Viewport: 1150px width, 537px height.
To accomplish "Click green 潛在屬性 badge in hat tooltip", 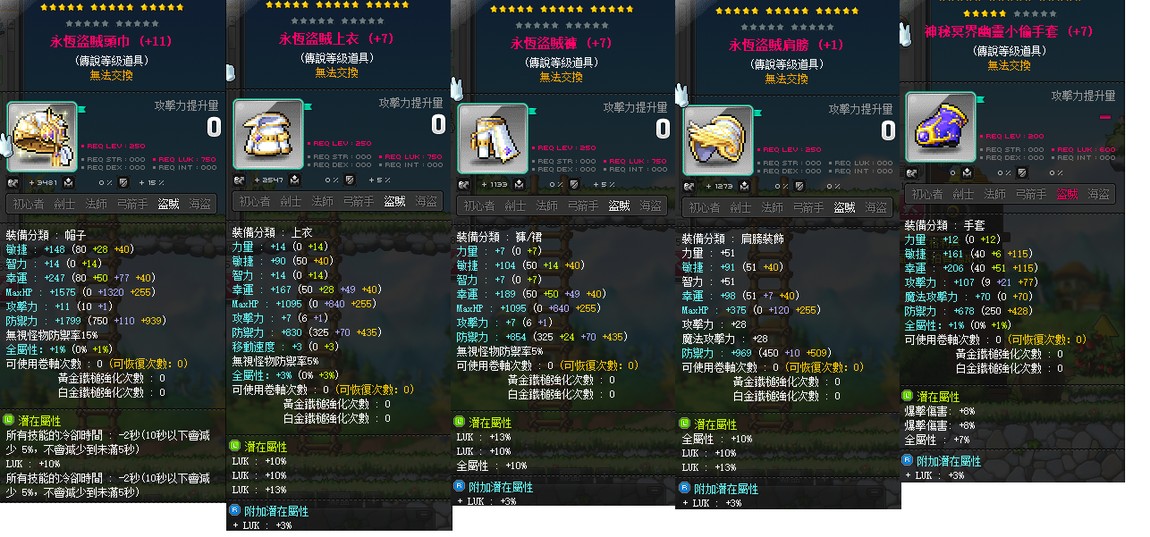I will coord(9,420).
